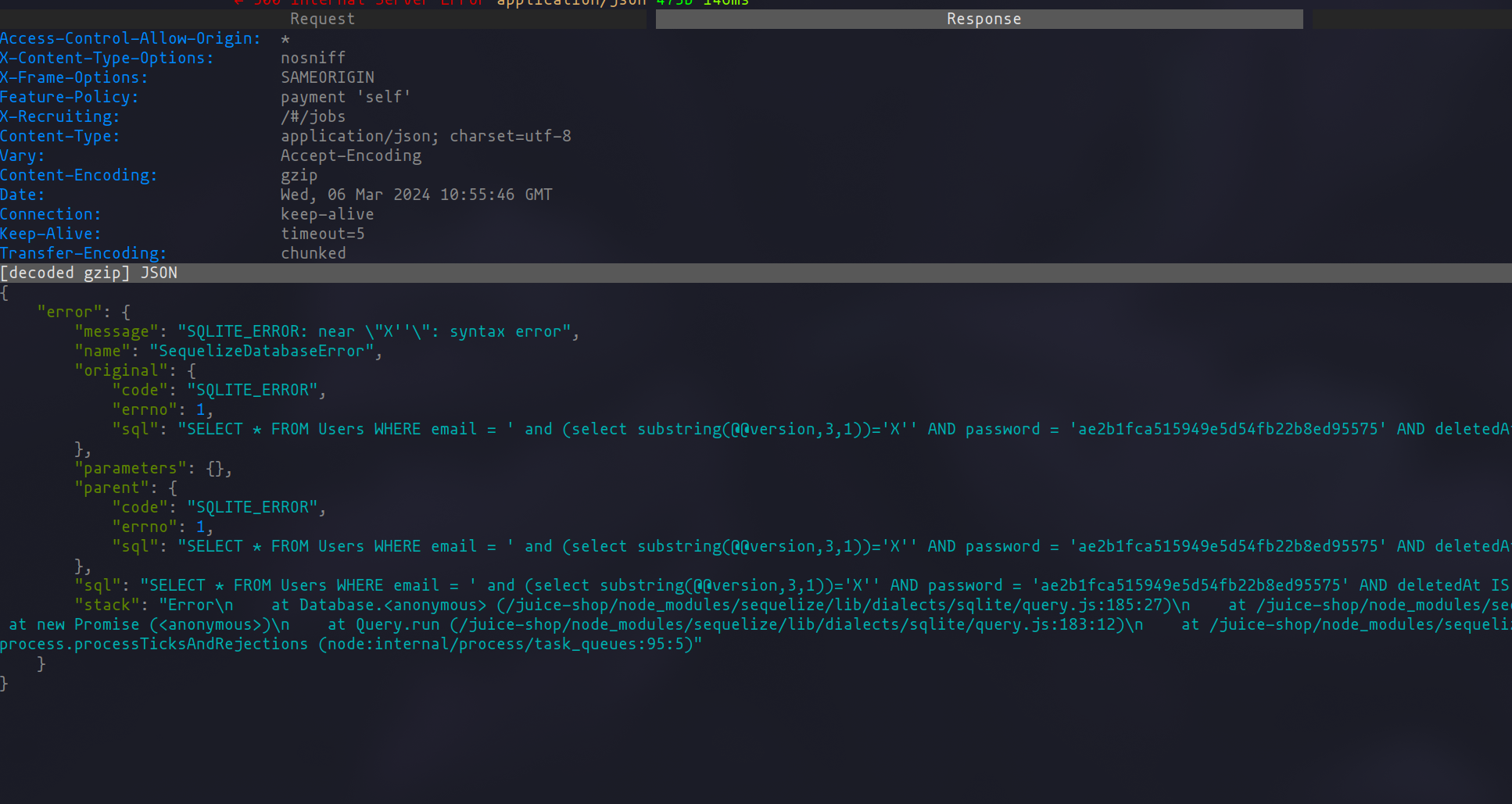The image size is (1512, 804).
Task: Click the Date header timestamp value
Action: tap(416, 195)
